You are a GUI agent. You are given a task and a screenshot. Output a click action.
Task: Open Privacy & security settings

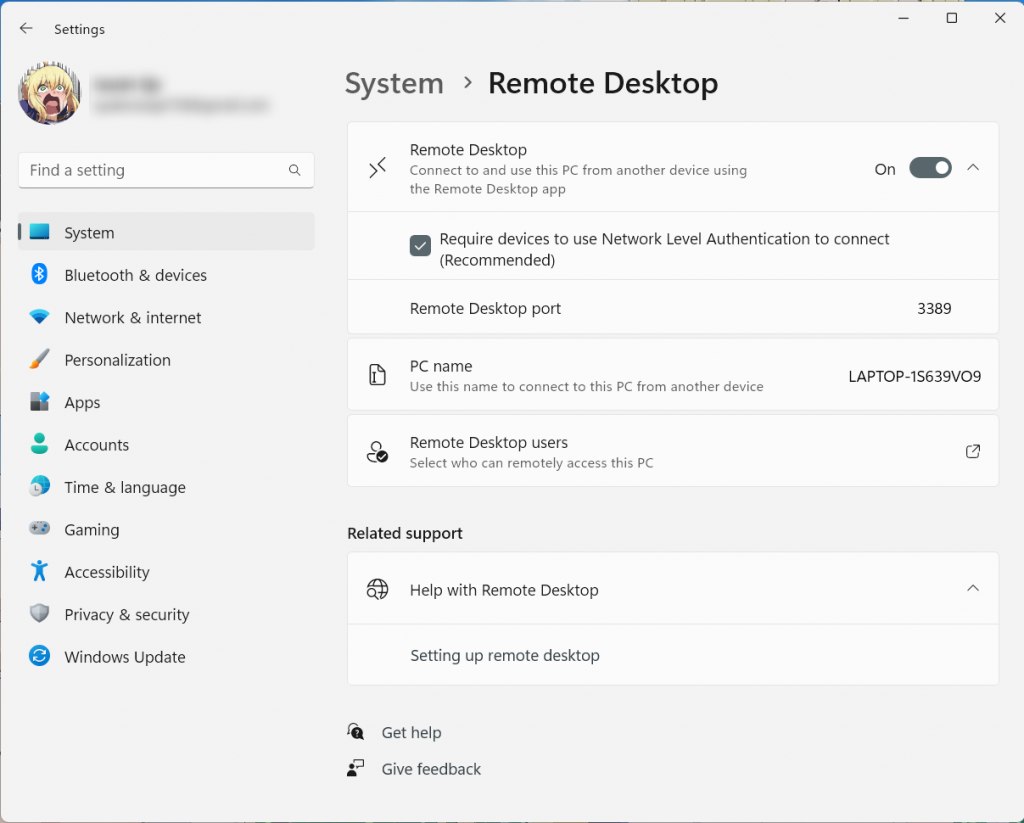(166, 615)
